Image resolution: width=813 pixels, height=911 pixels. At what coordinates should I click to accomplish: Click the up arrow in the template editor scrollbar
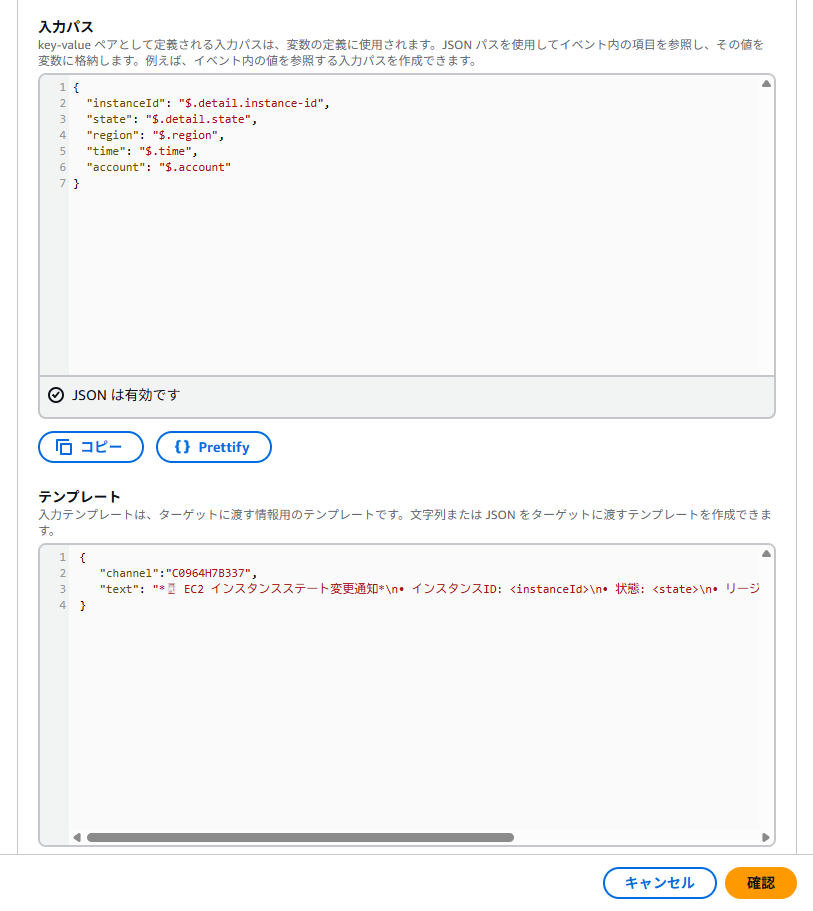point(767,554)
